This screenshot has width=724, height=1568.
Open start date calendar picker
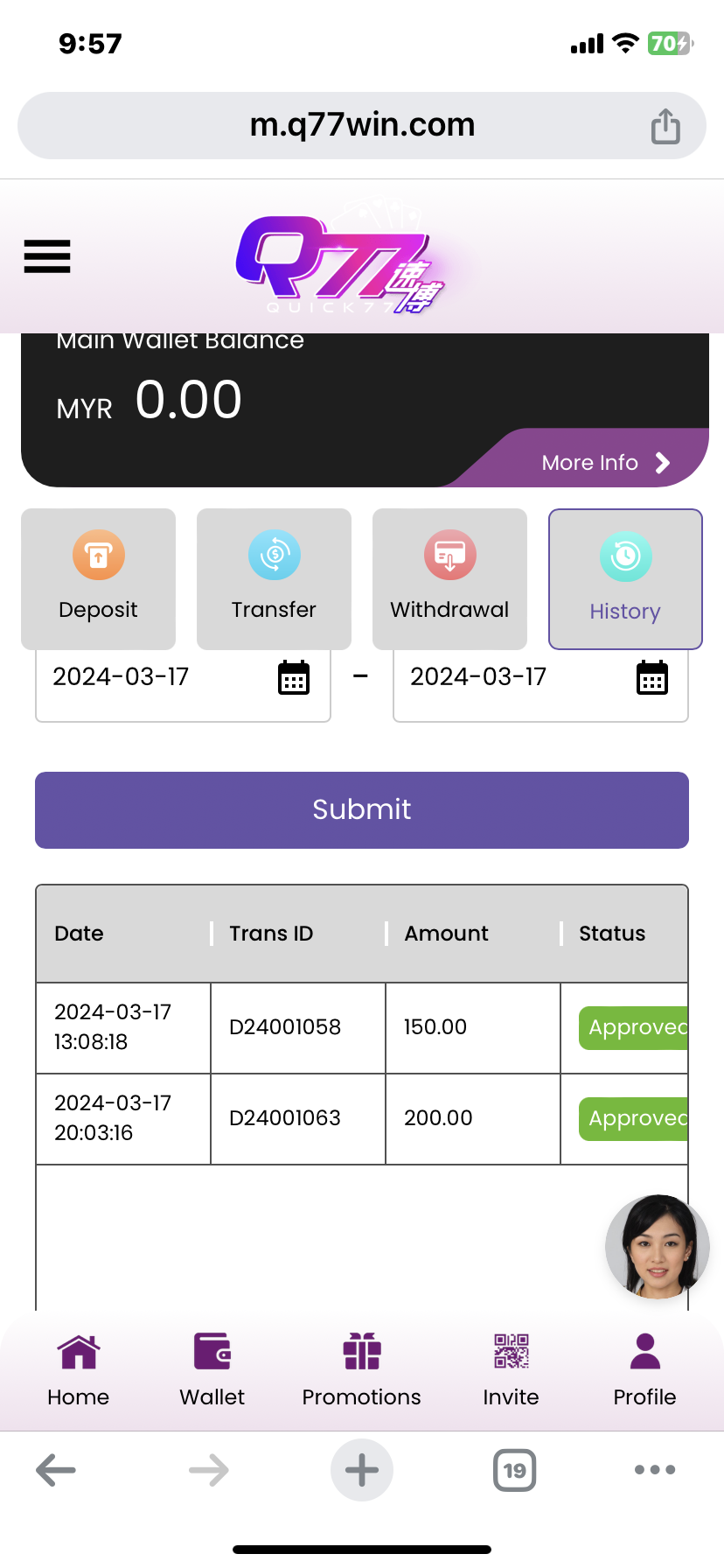pos(294,678)
